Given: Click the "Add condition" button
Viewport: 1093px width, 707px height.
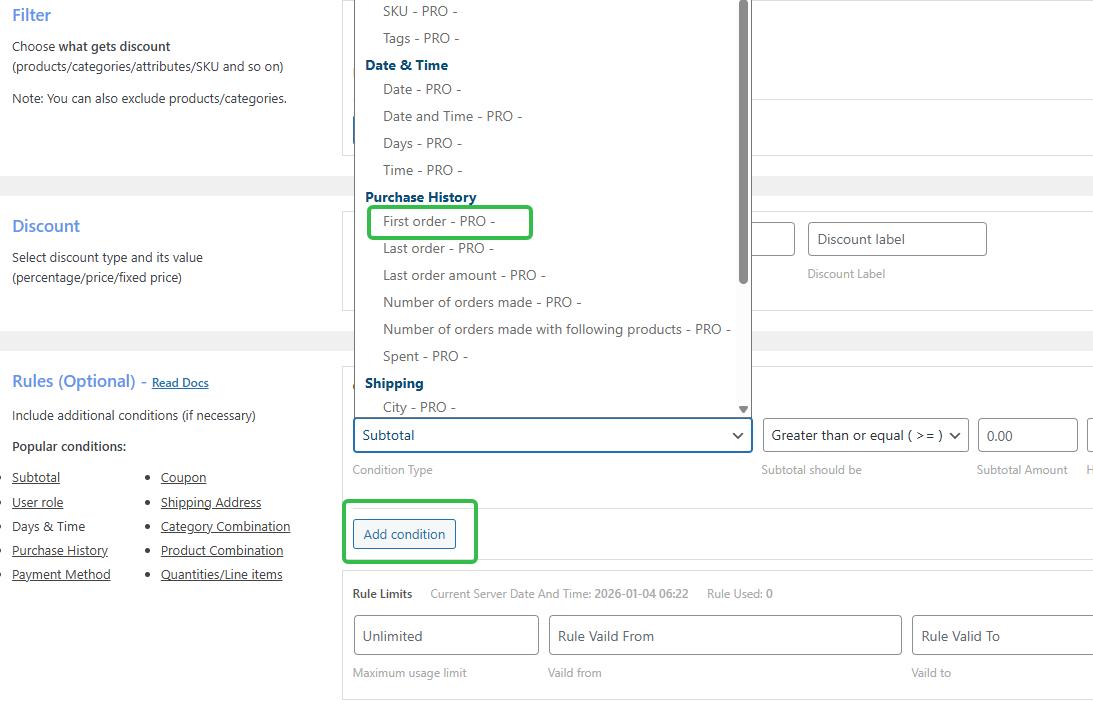Looking at the screenshot, I should 404,535.
